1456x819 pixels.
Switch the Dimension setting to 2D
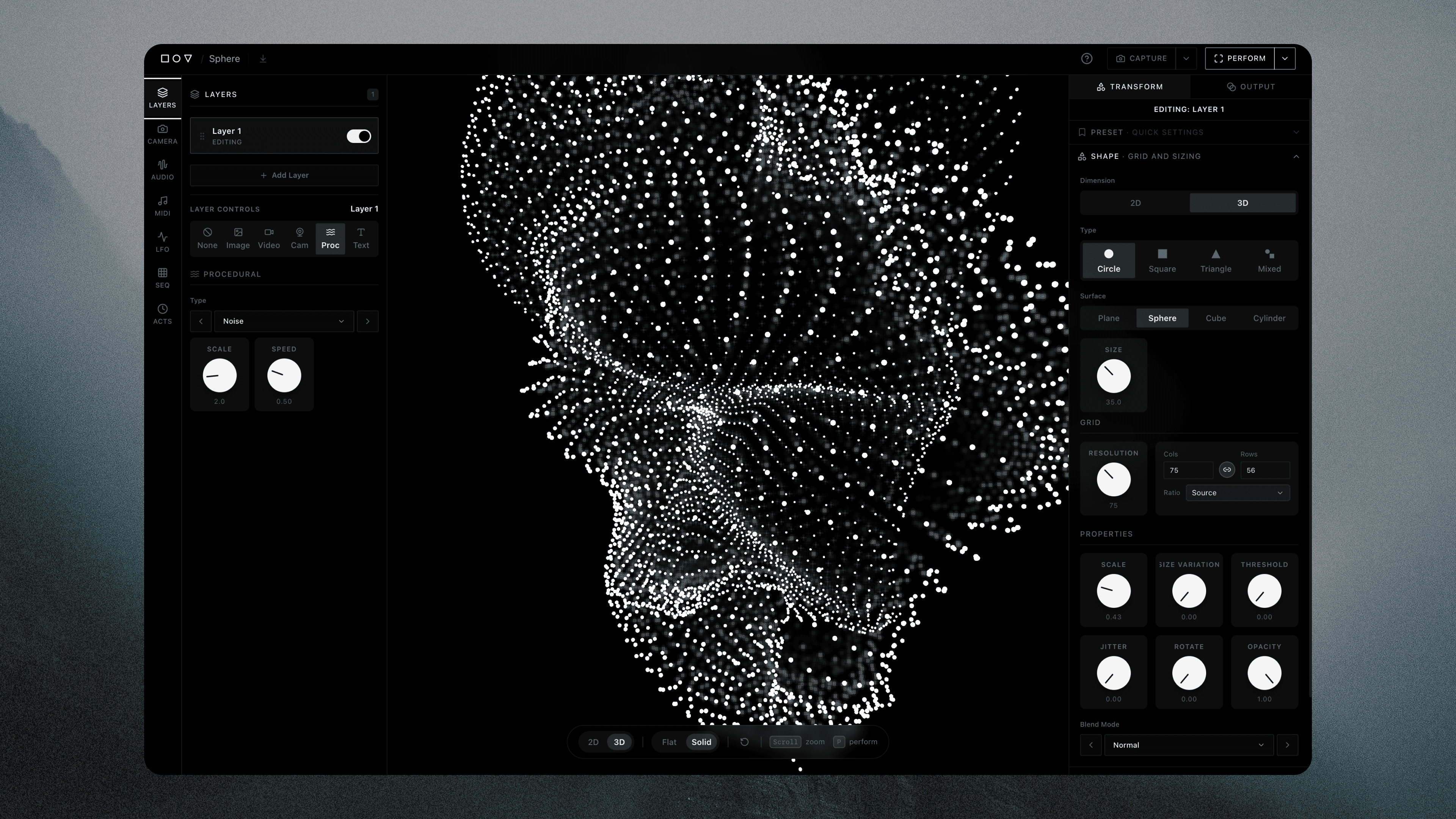click(x=1135, y=203)
